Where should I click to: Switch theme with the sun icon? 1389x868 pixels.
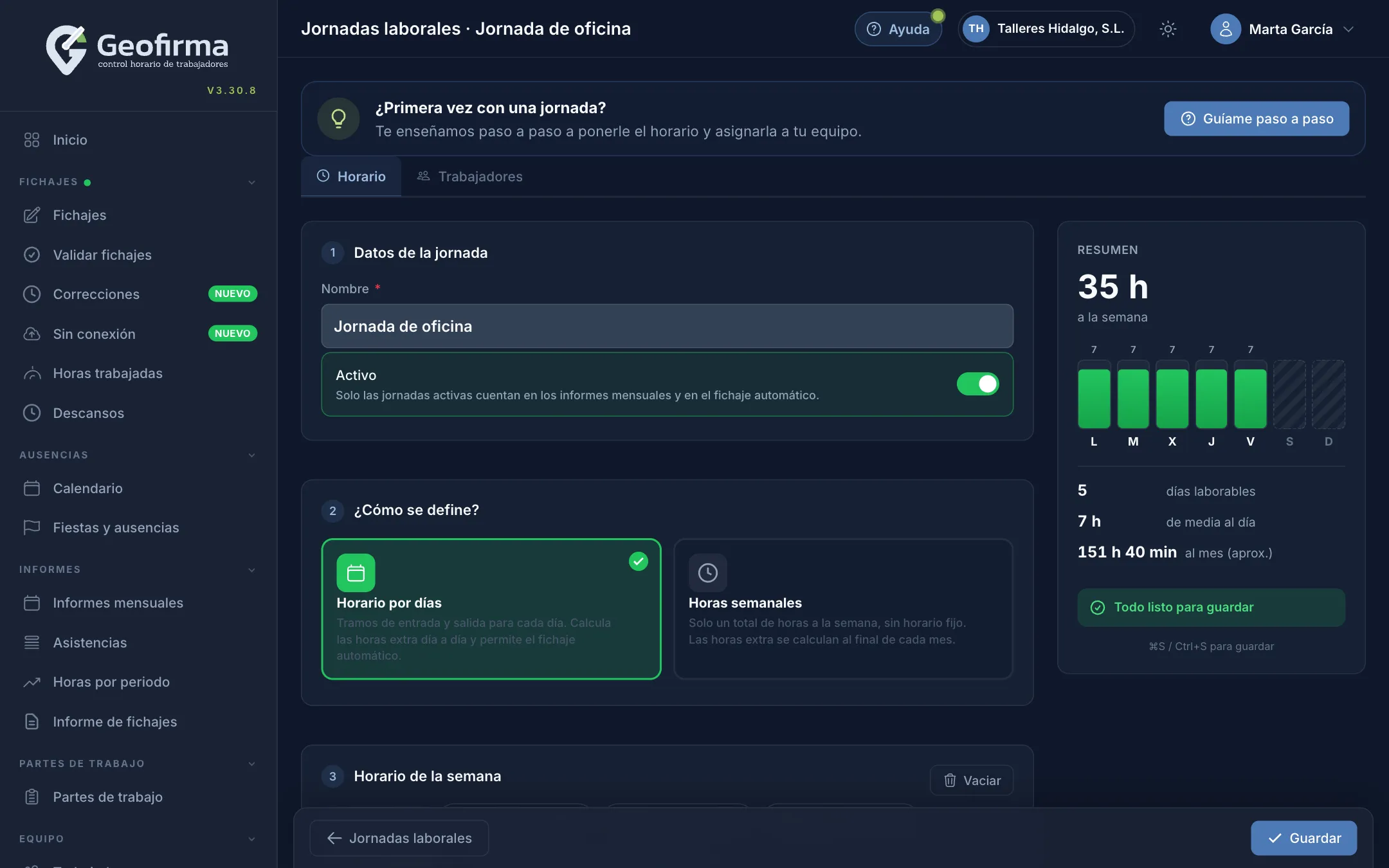pyautogui.click(x=1168, y=29)
